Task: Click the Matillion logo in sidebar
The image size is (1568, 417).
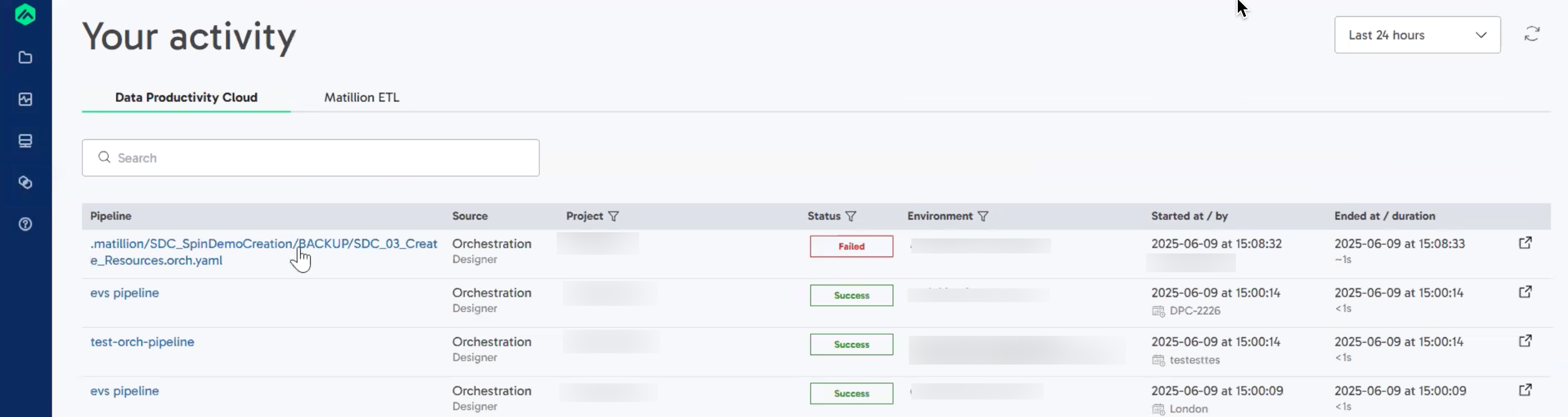Action: pyautogui.click(x=25, y=14)
